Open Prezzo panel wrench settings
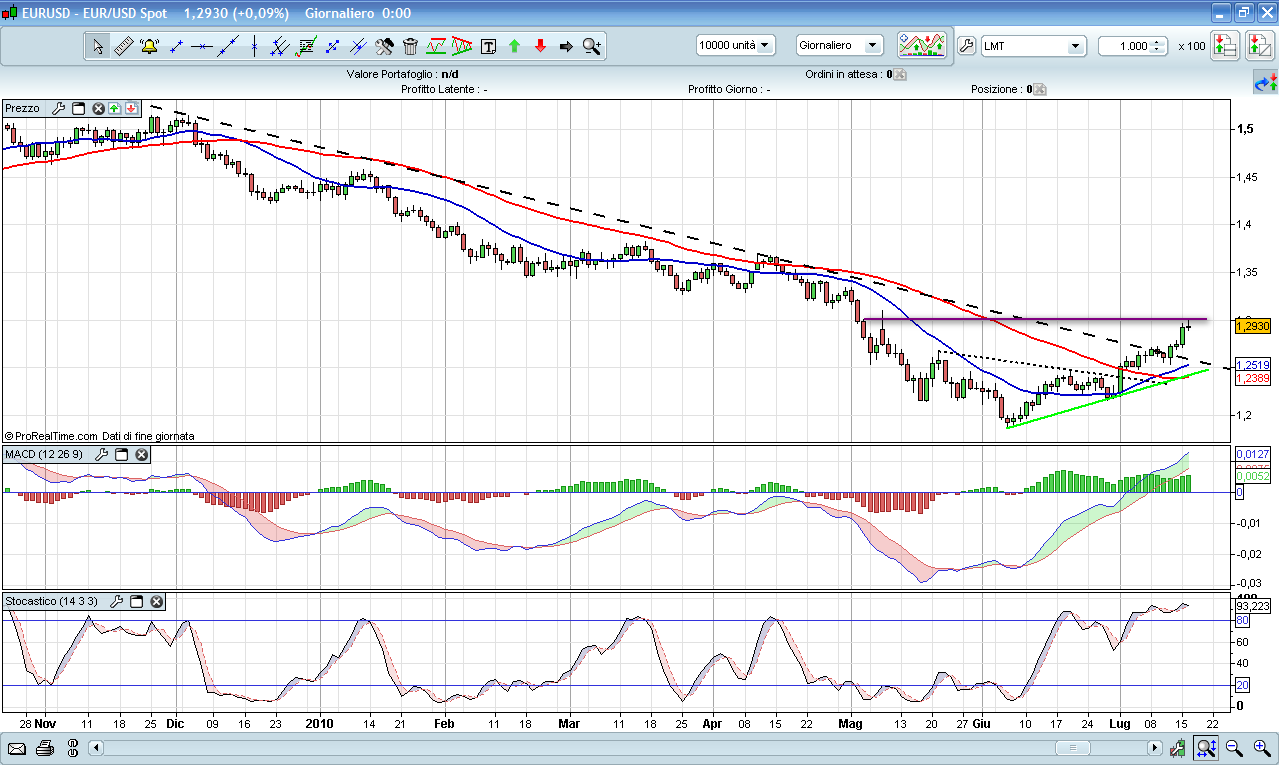 (x=58, y=108)
